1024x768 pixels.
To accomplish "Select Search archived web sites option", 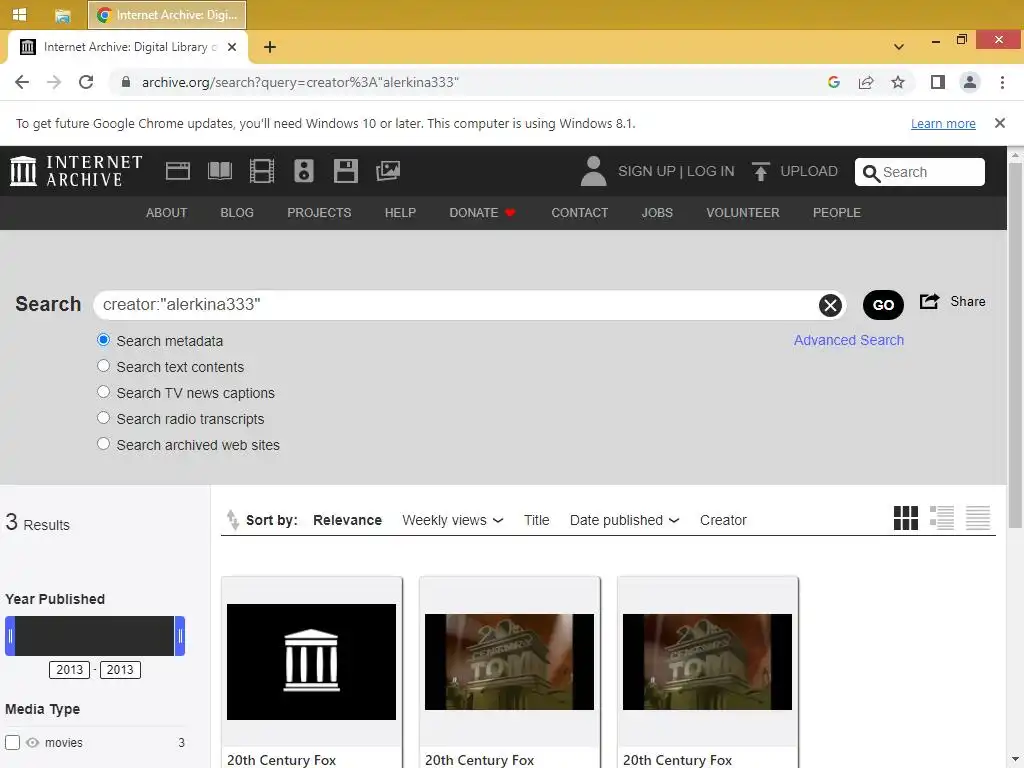I will click(x=103, y=443).
